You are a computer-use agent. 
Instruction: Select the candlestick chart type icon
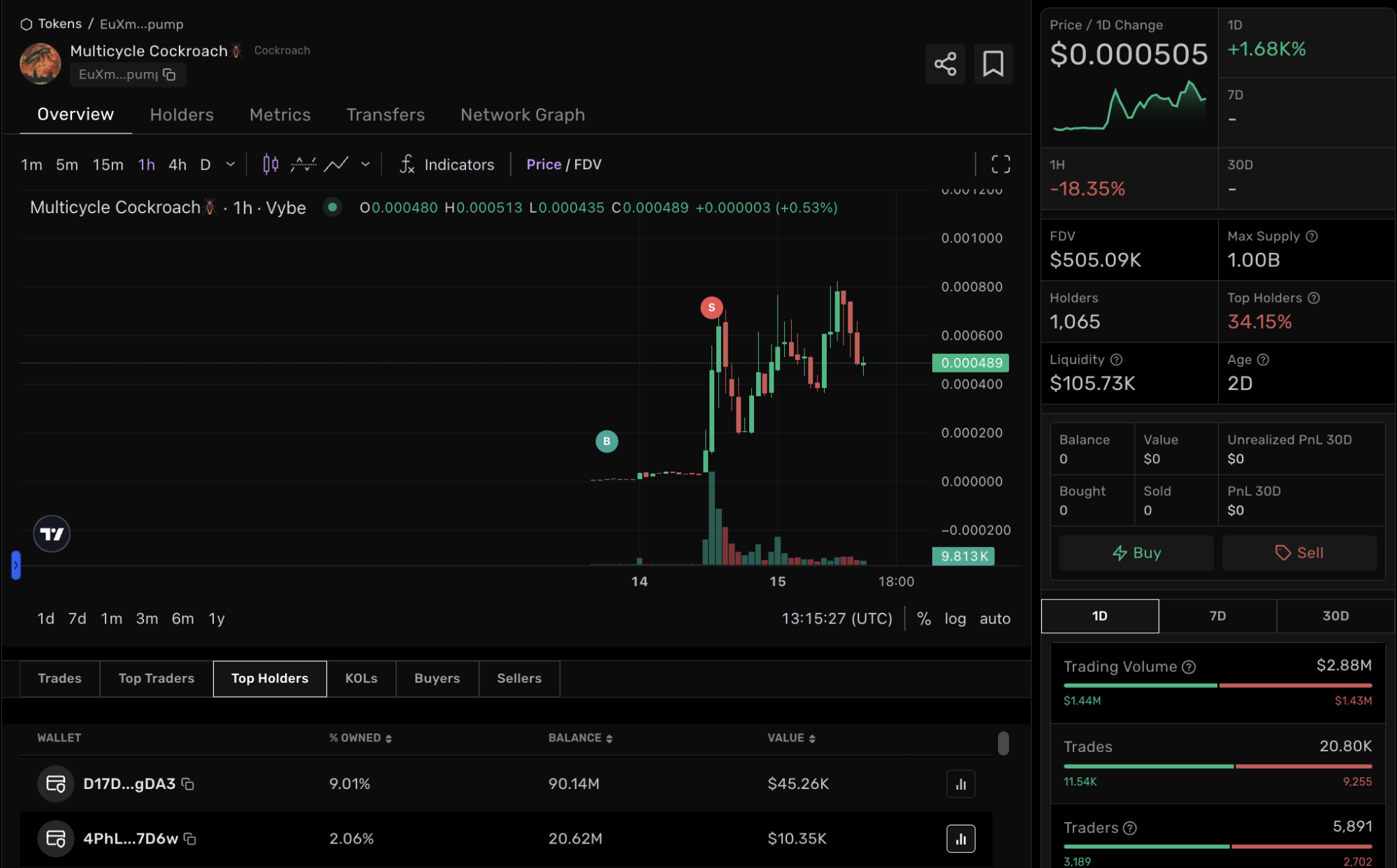[x=270, y=164]
